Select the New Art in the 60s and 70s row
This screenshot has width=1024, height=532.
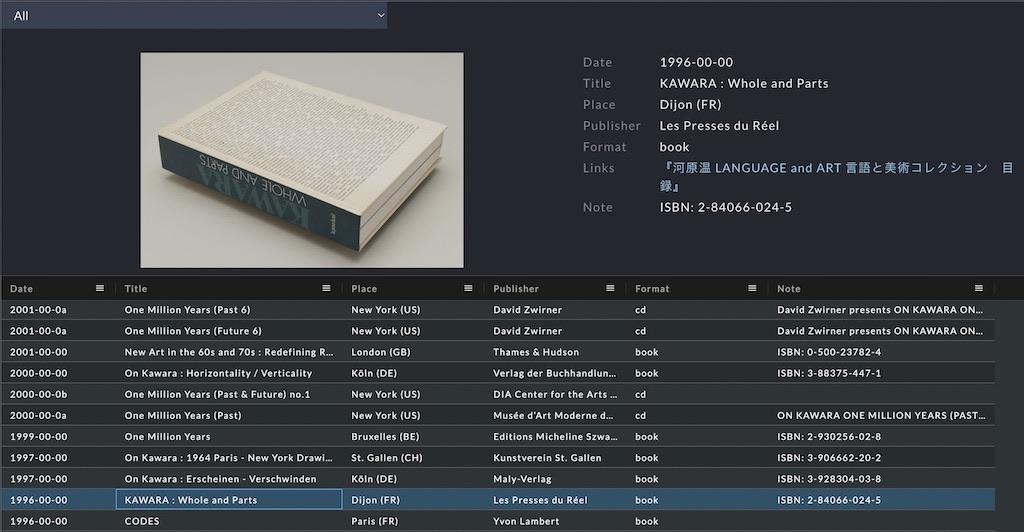[x=228, y=352]
